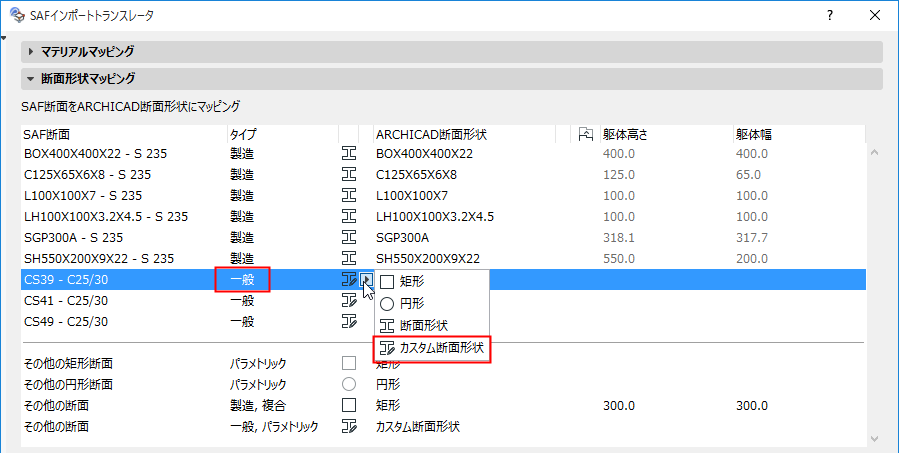Click ARCHICAD profile name SGP300A
899x453 pixels.
click(x=402, y=237)
